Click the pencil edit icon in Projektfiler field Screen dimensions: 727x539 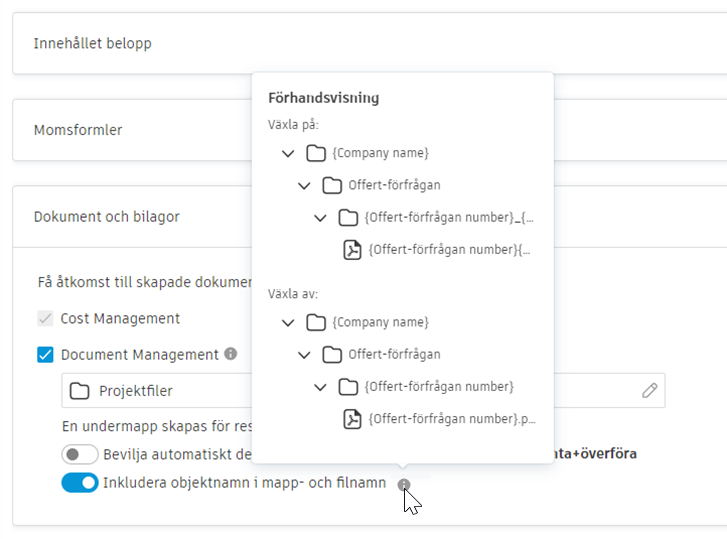(x=650, y=390)
